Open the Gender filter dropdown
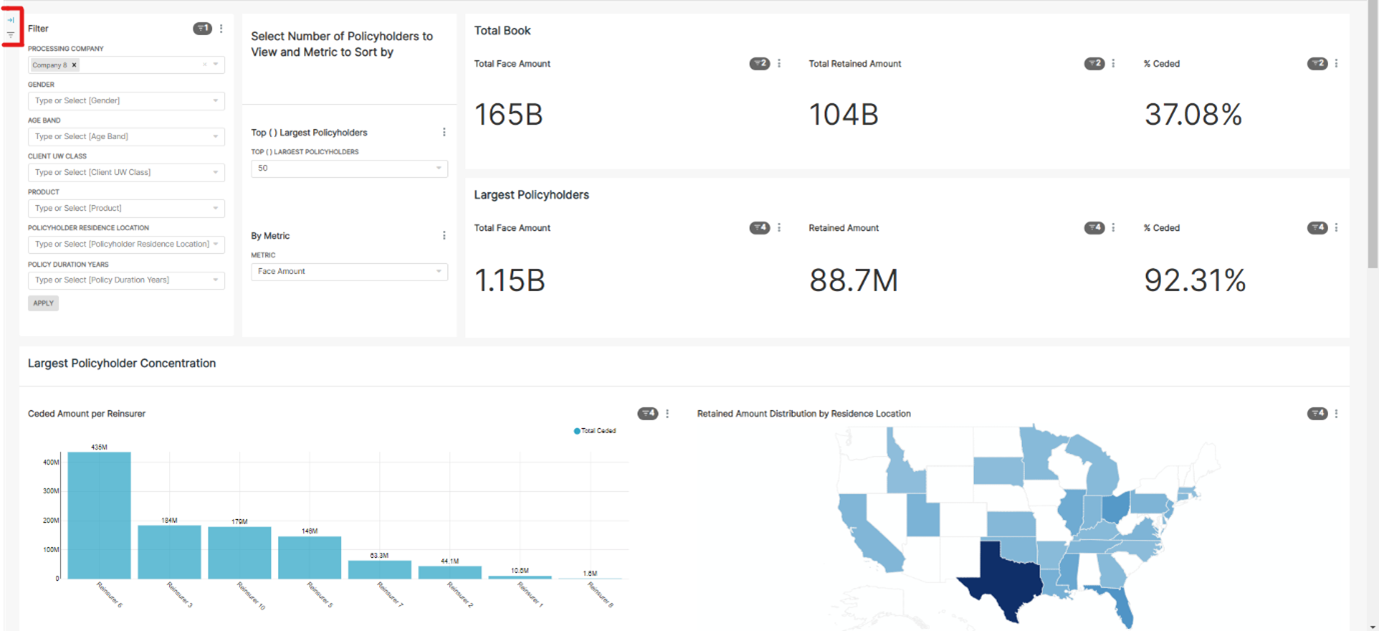Screen dimensions: 1379x631 [126, 101]
